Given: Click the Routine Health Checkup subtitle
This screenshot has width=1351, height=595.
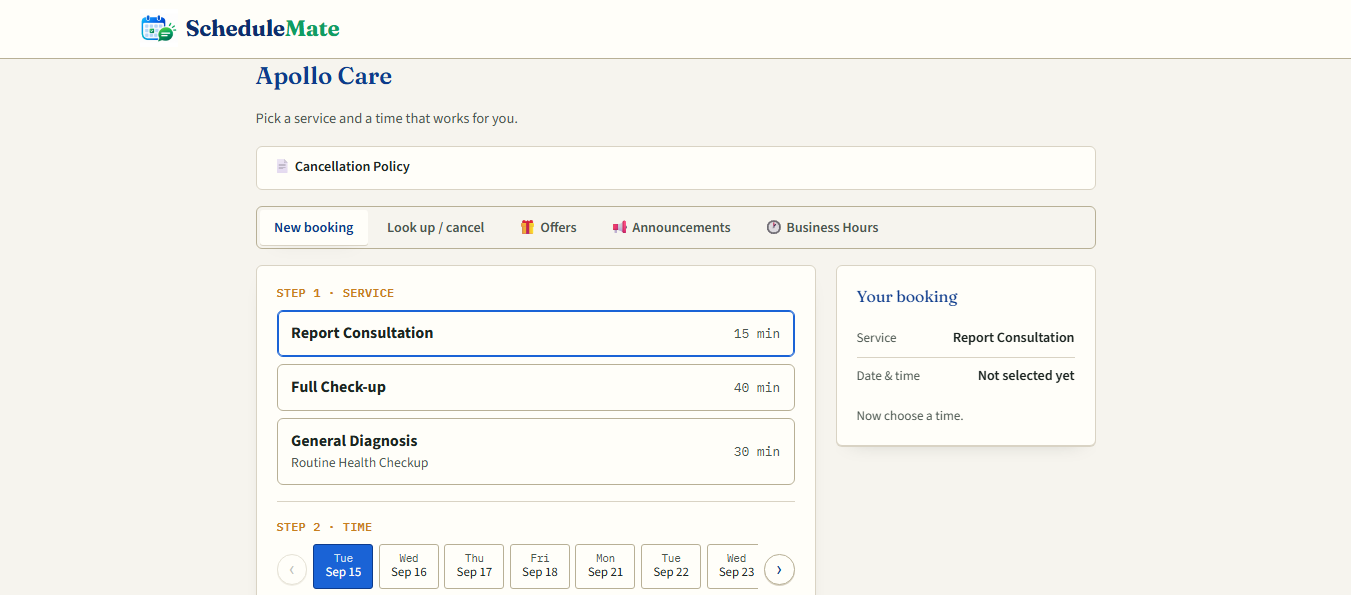Looking at the screenshot, I should 360,462.
